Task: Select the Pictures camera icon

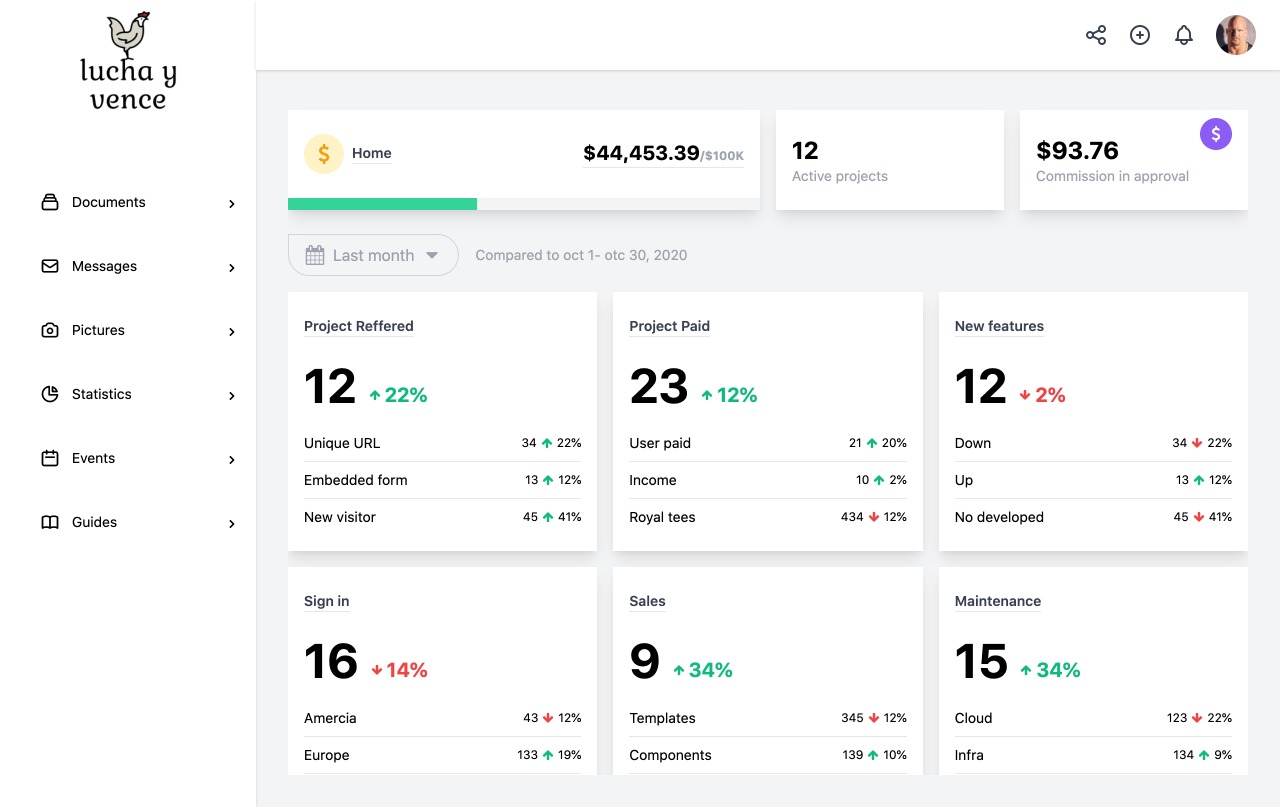Action: [x=49, y=330]
